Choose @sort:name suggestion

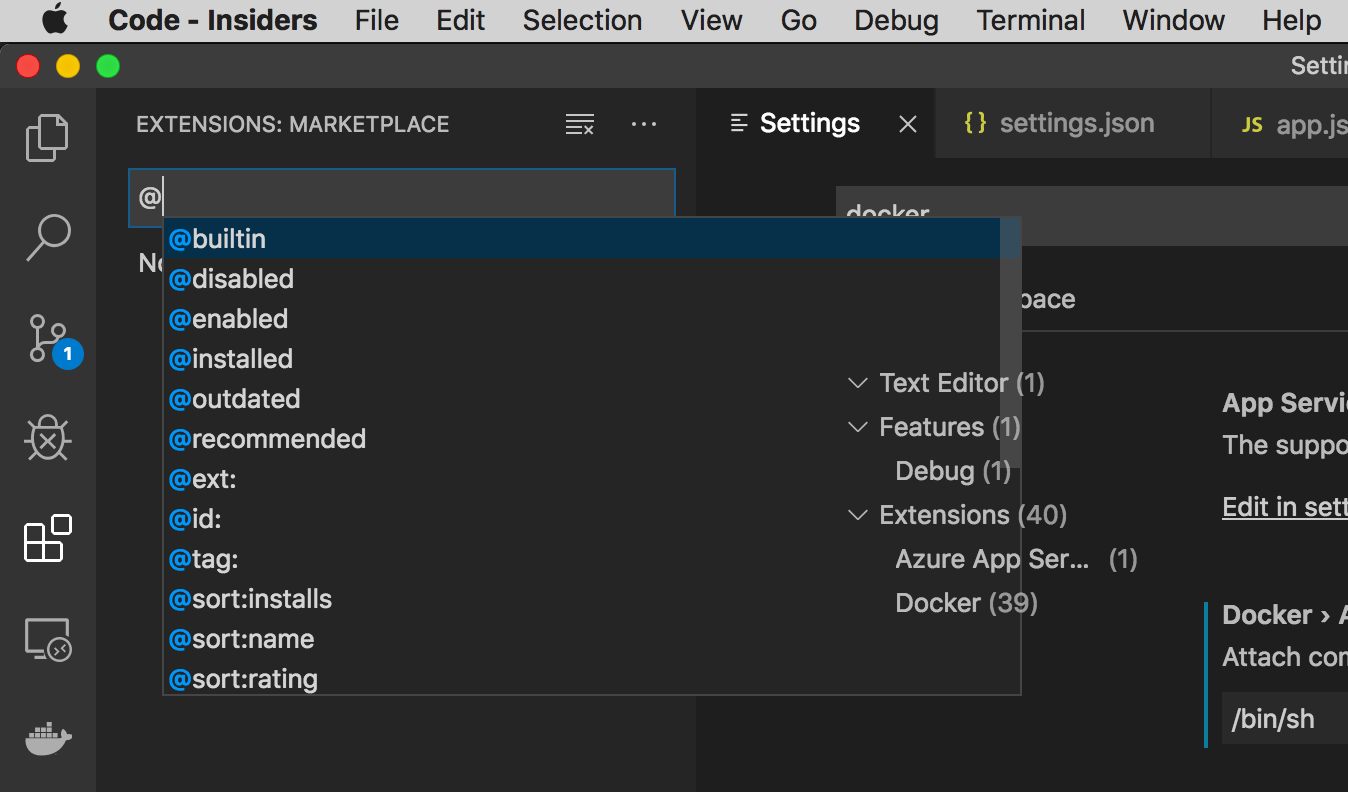591,639
